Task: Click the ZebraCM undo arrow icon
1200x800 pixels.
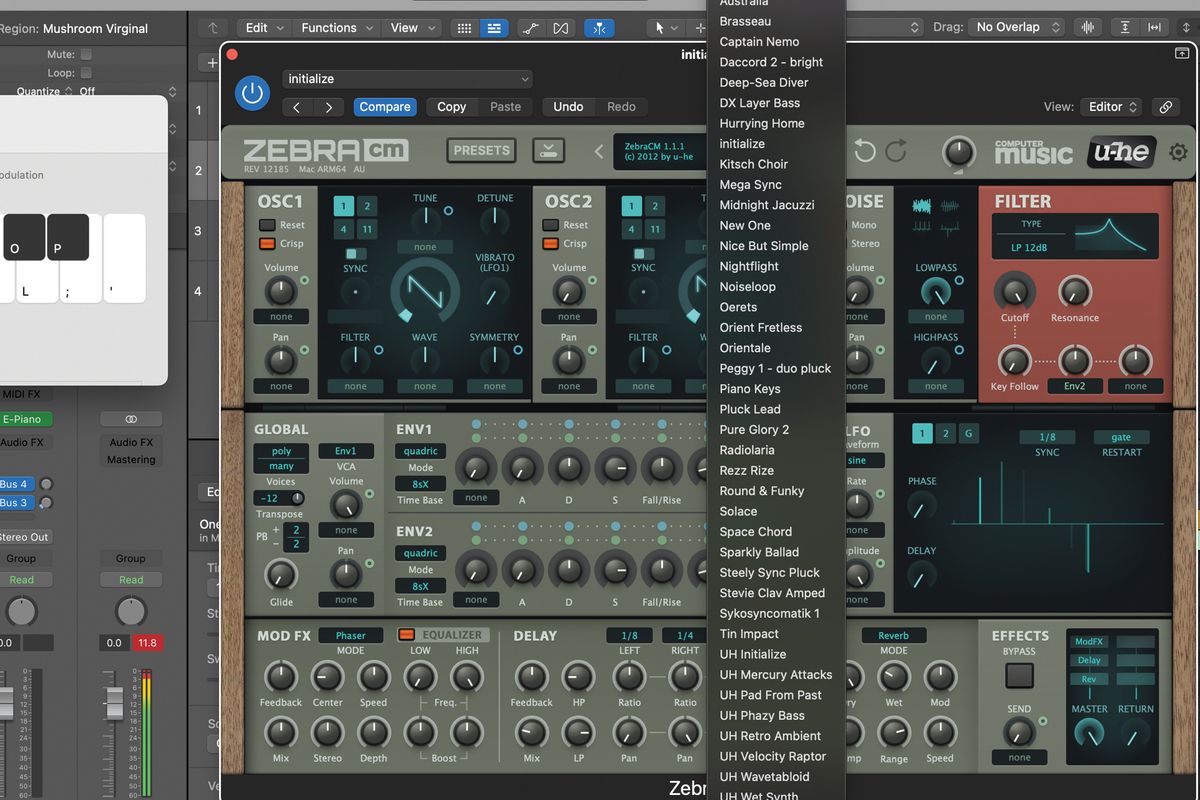Action: (x=864, y=151)
